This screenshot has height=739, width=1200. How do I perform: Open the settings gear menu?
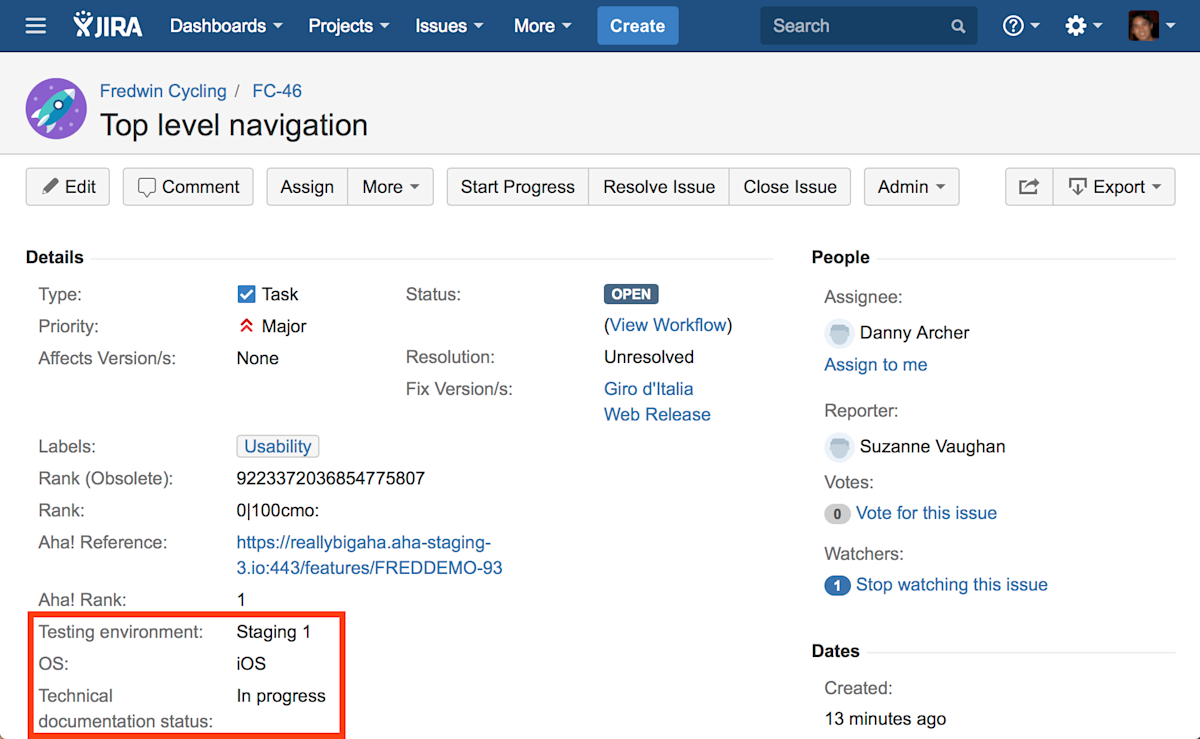[1083, 26]
